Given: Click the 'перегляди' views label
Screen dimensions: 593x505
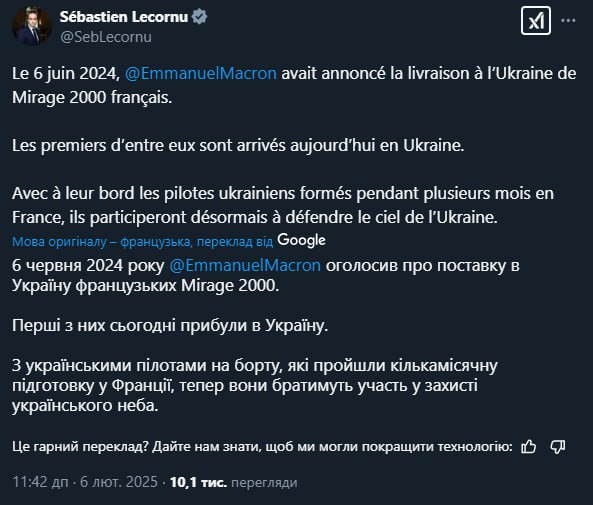Looking at the screenshot, I should tap(264, 483).
